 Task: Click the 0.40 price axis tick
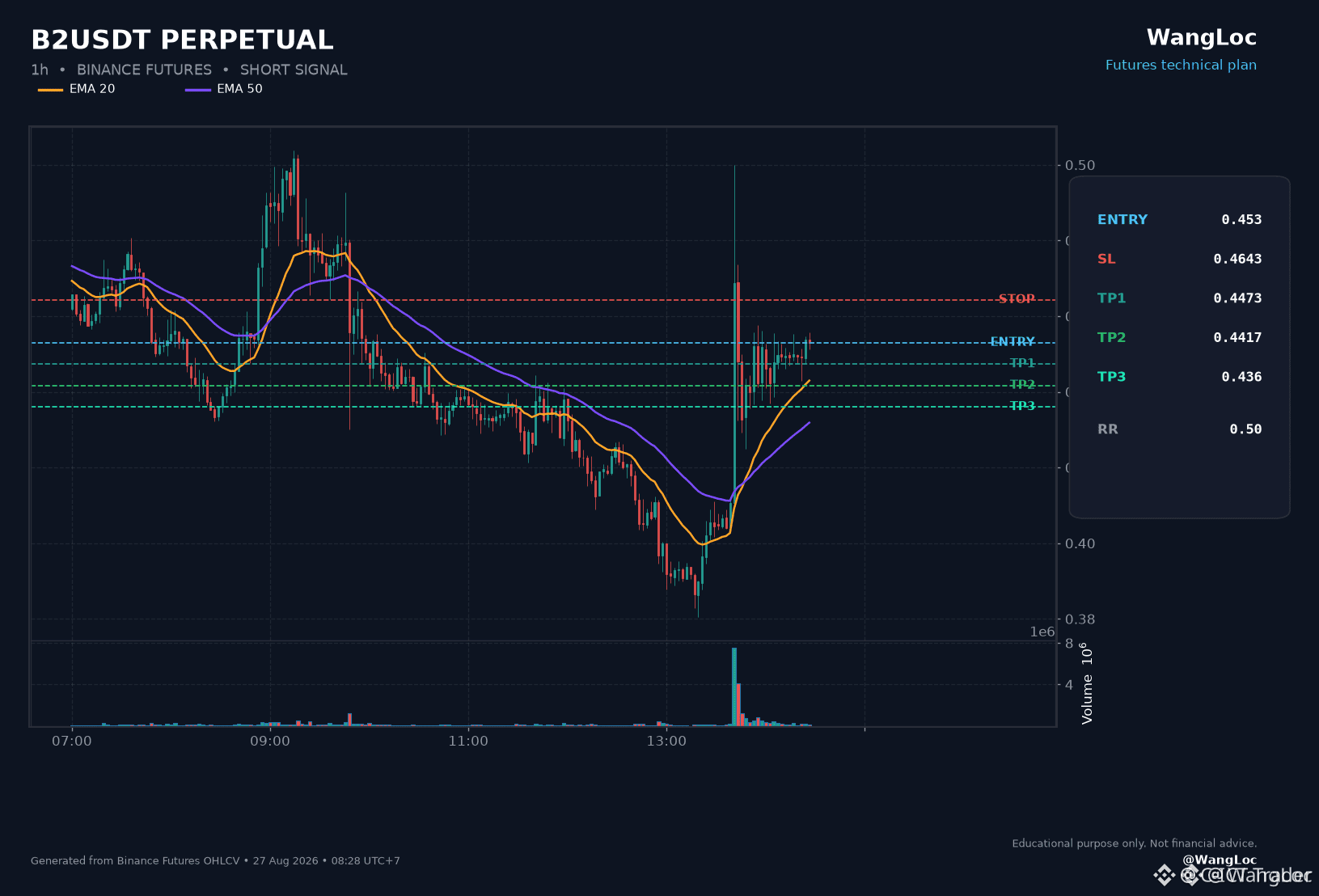coord(1080,543)
